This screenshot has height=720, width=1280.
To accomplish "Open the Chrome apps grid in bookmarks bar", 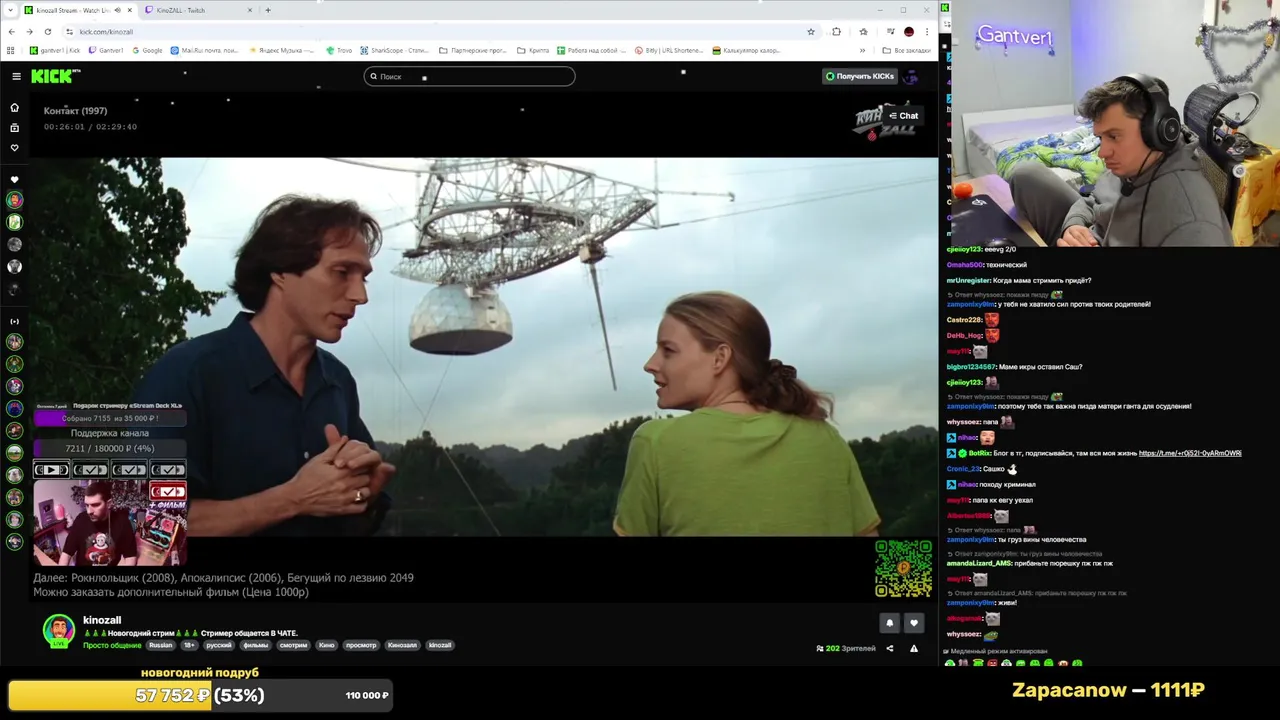I will pos(11,50).
